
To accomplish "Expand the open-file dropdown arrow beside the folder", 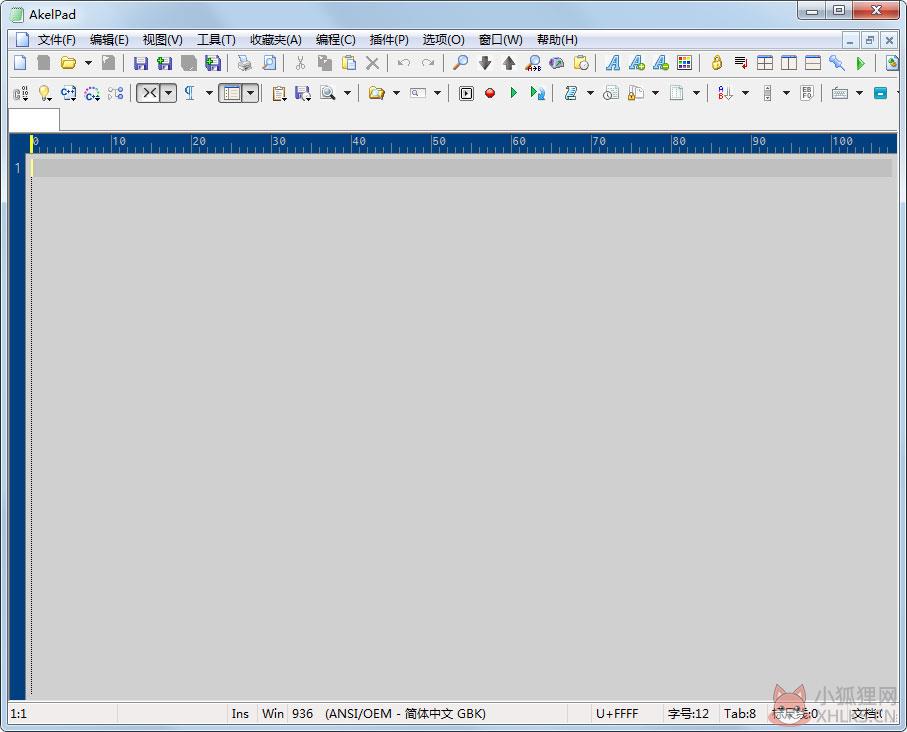I will [89, 62].
